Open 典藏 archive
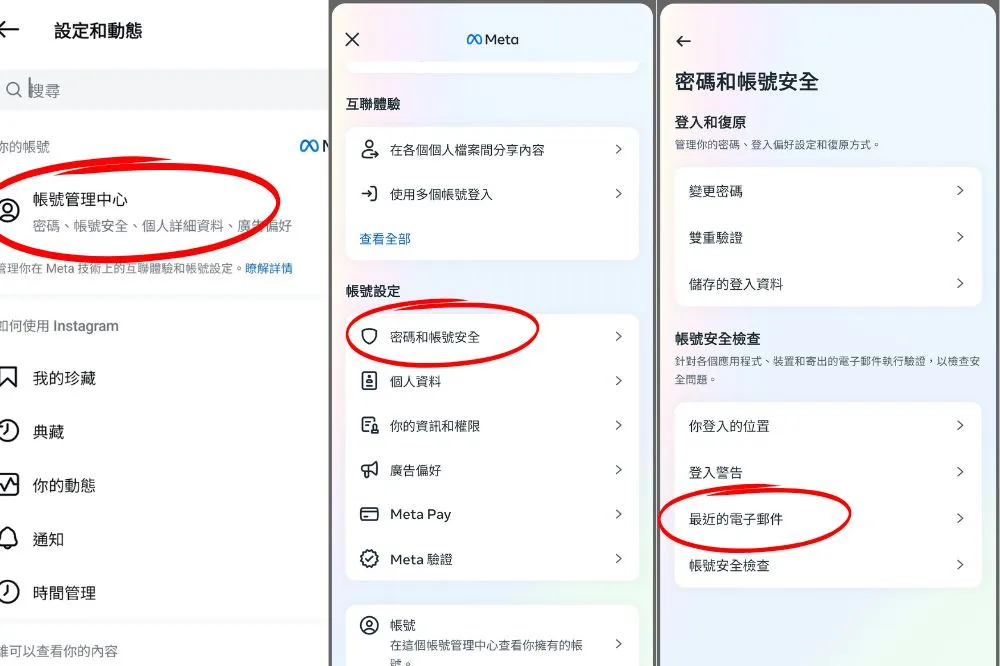 [164, 432]
